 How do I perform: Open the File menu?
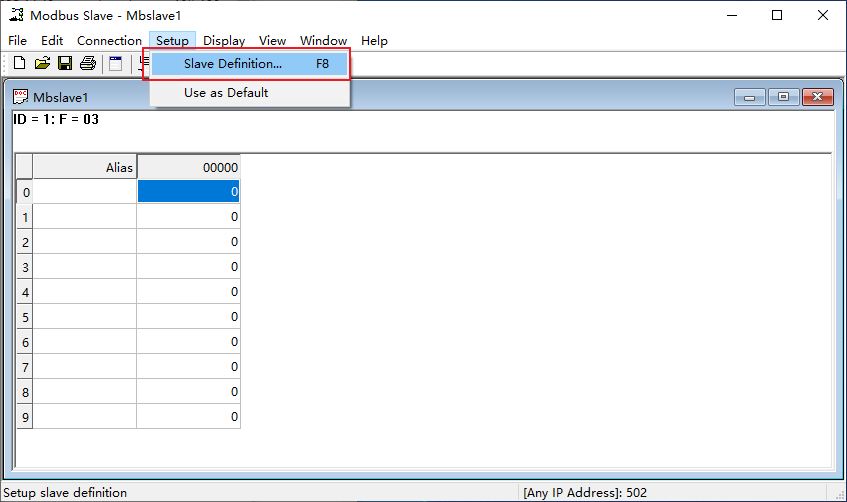[17, 41]
